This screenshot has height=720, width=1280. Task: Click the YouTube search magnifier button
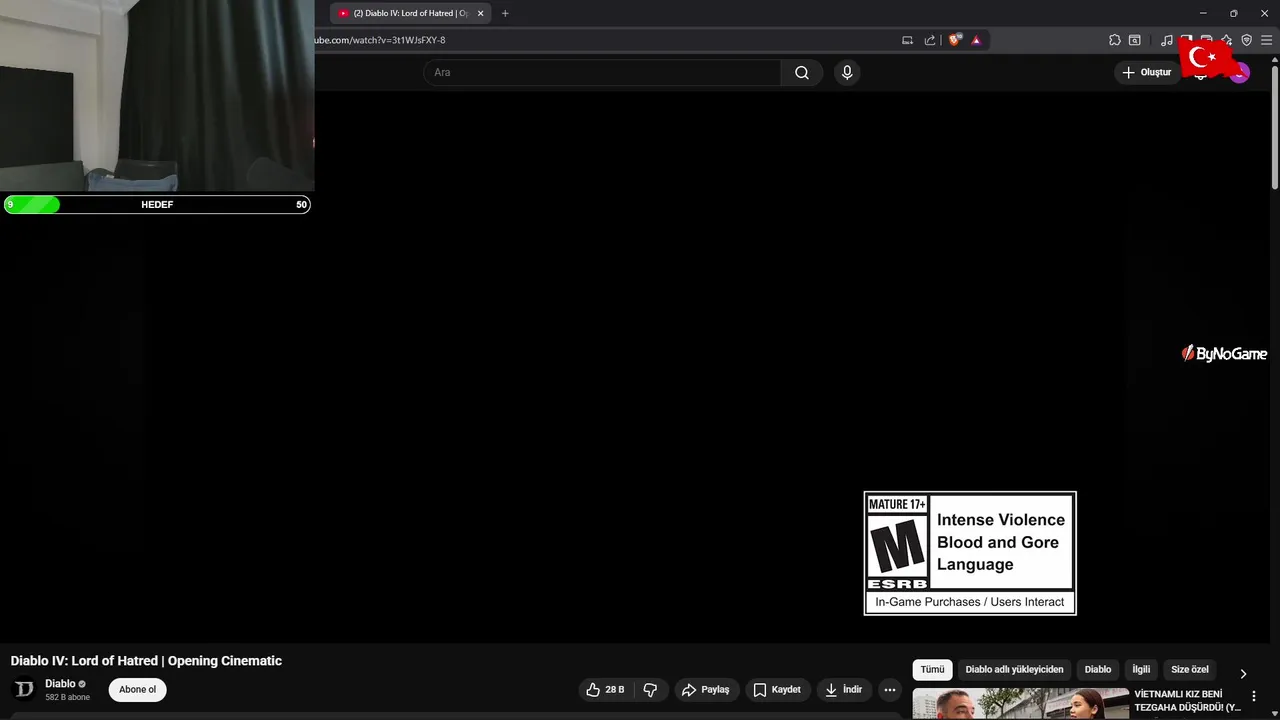click(x=802, y=72)
